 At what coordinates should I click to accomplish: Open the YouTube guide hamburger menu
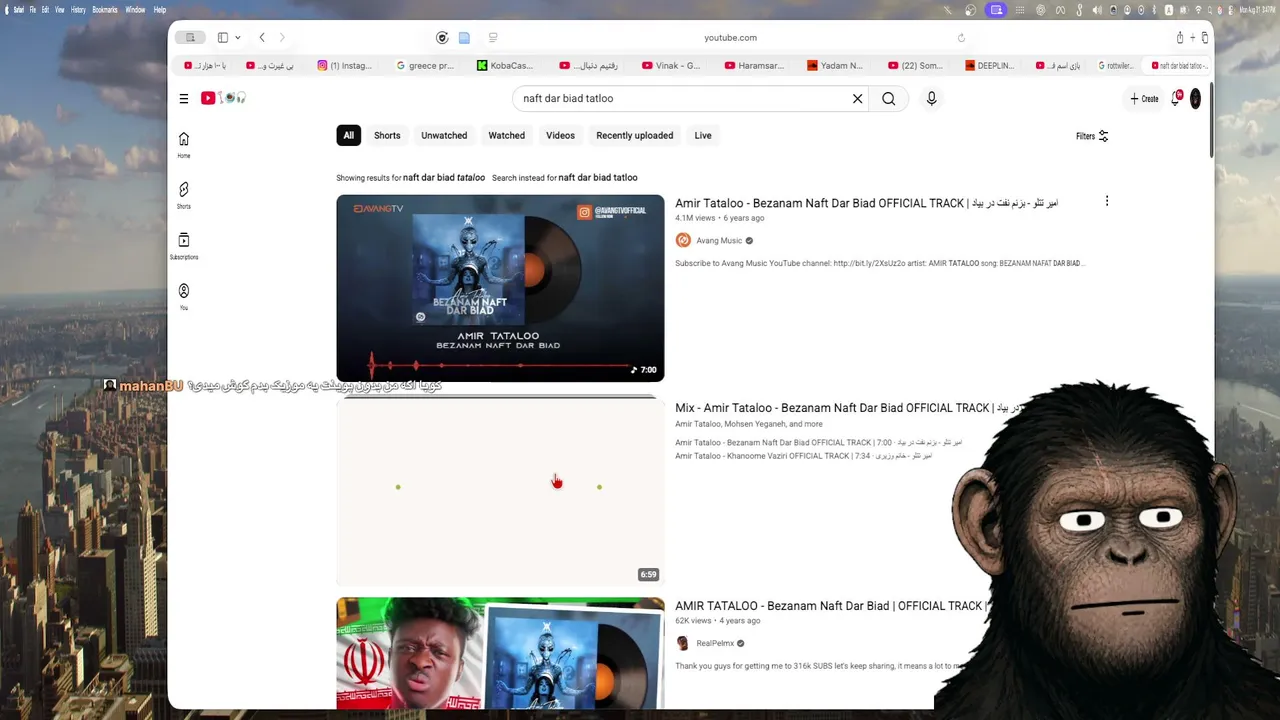tap(184, 98)
